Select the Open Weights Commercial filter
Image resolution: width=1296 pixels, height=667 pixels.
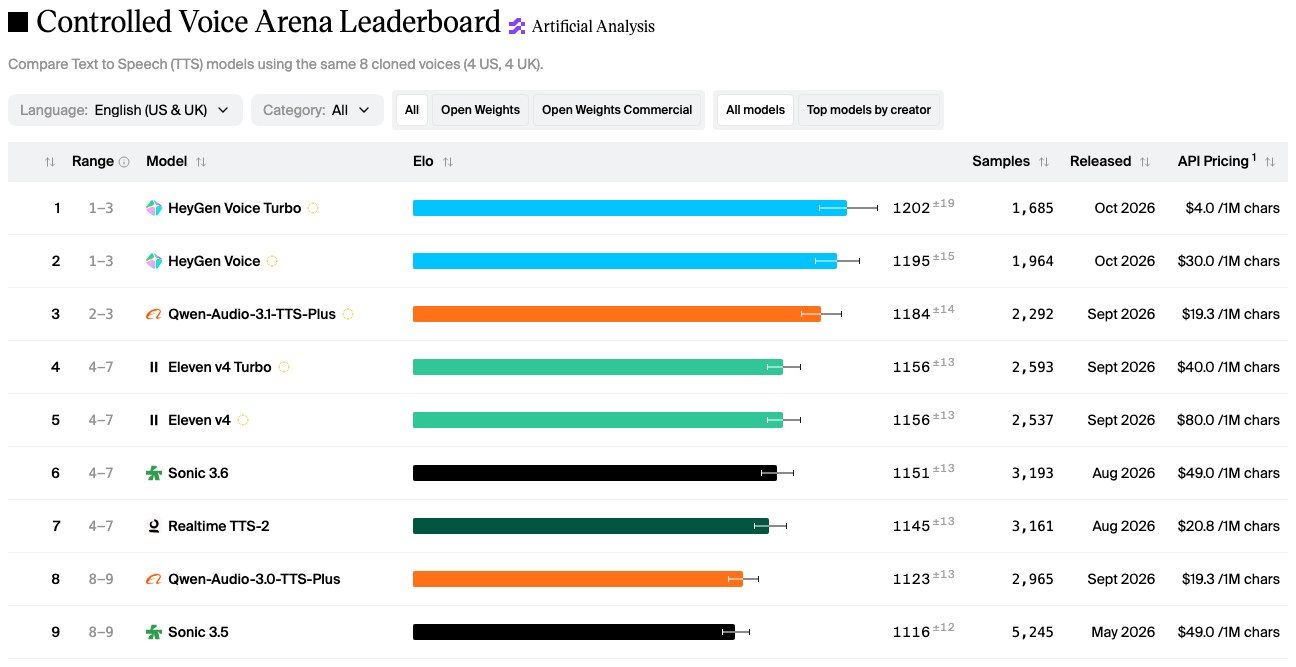617,110
